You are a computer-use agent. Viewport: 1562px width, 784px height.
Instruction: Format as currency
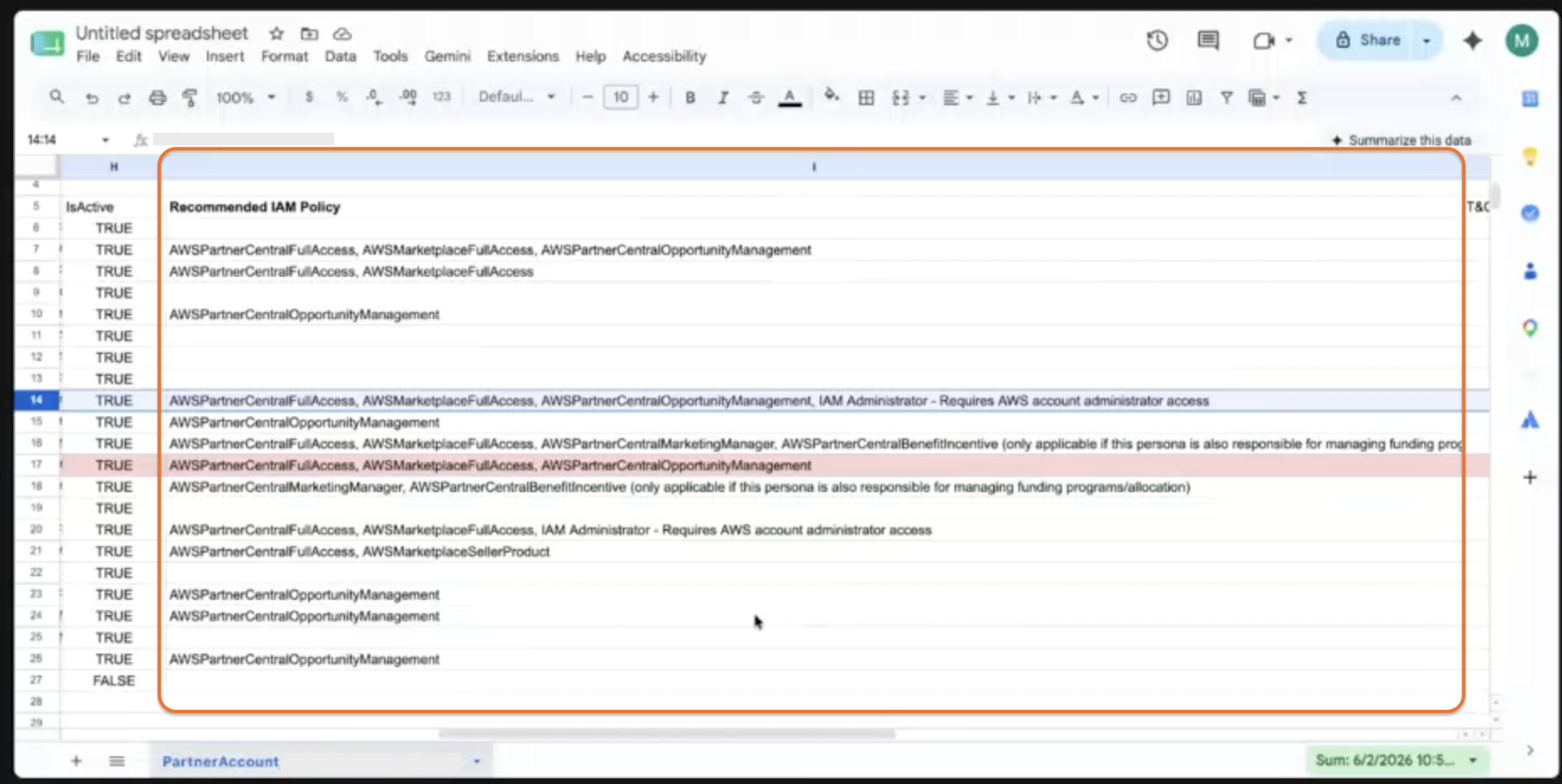click(x=309, y=98)
